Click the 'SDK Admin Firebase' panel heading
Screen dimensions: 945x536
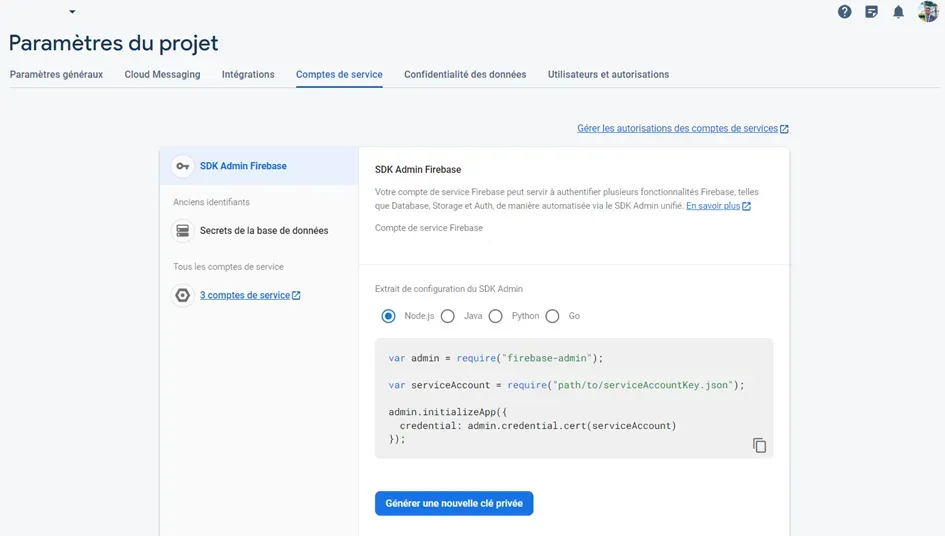418,169
